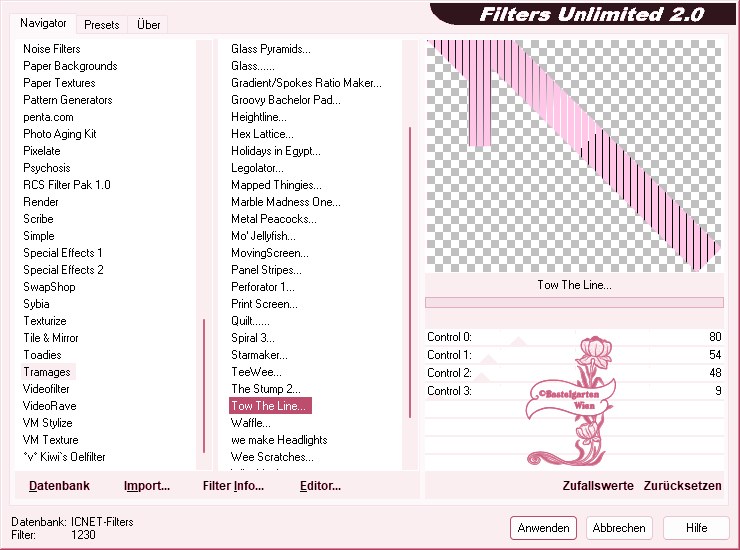740x550 pixels.
Task: Open the Presets tab
Action: click(101, 25)
